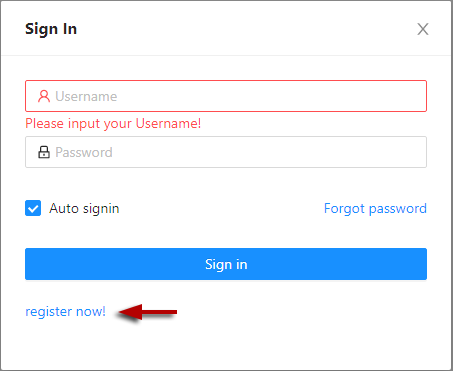Click the user silhouette icon in Username field
Viewport: 453px width, 371px height.
coord(44,96)
